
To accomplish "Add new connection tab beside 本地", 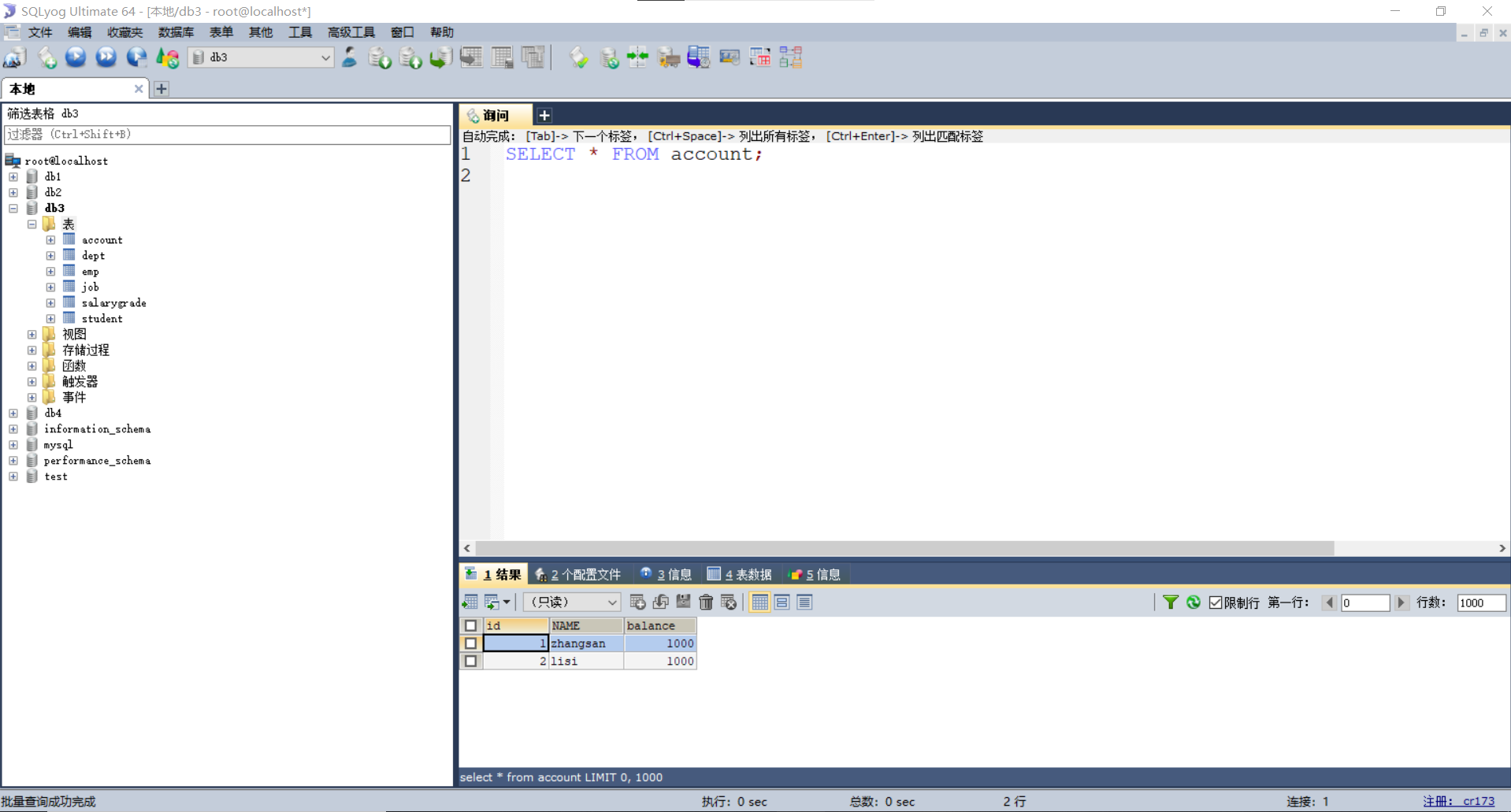I will pyautogui.click(x=161, y=89).
